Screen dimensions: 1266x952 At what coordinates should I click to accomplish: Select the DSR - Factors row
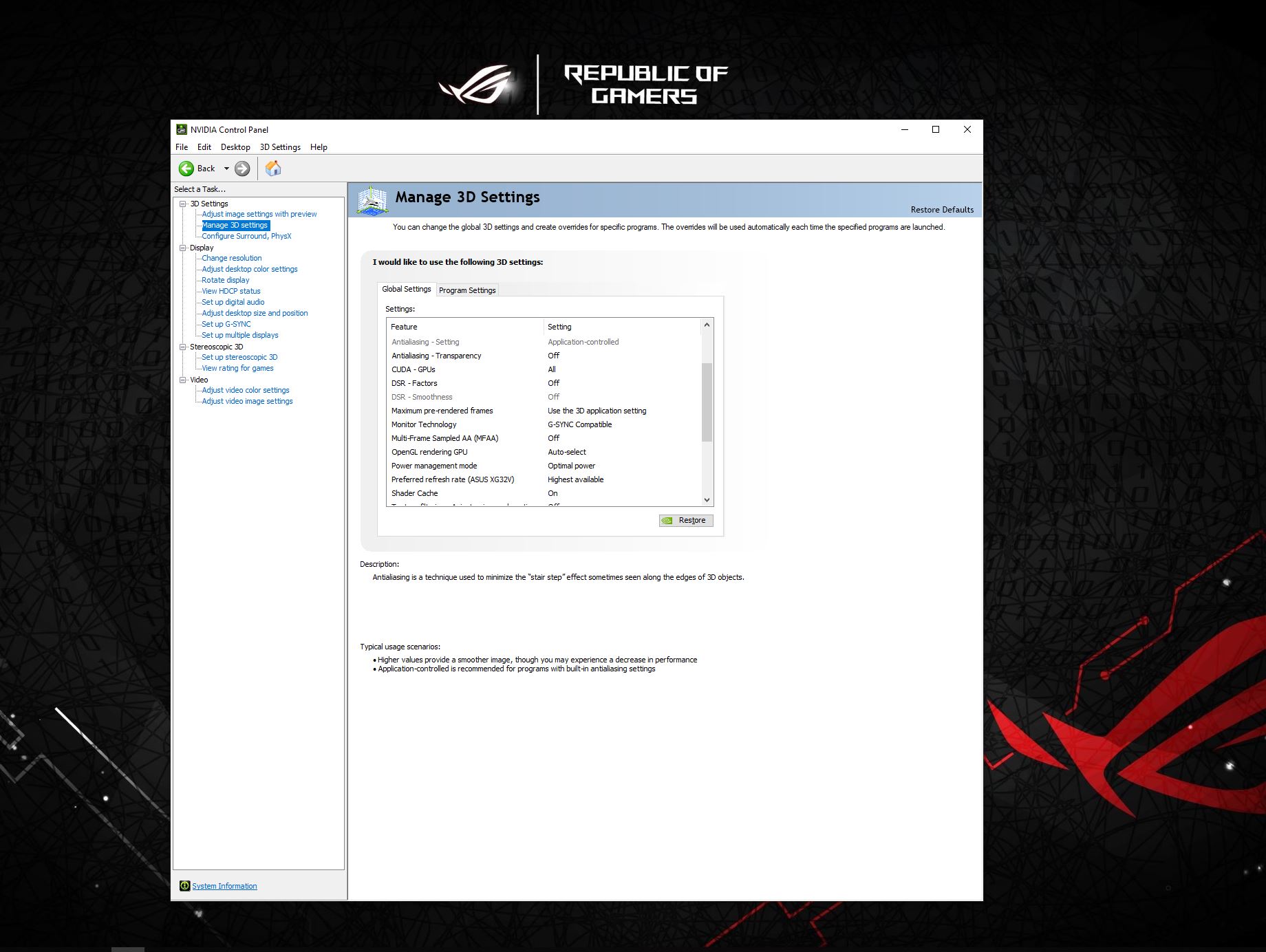tap(544, 383)
